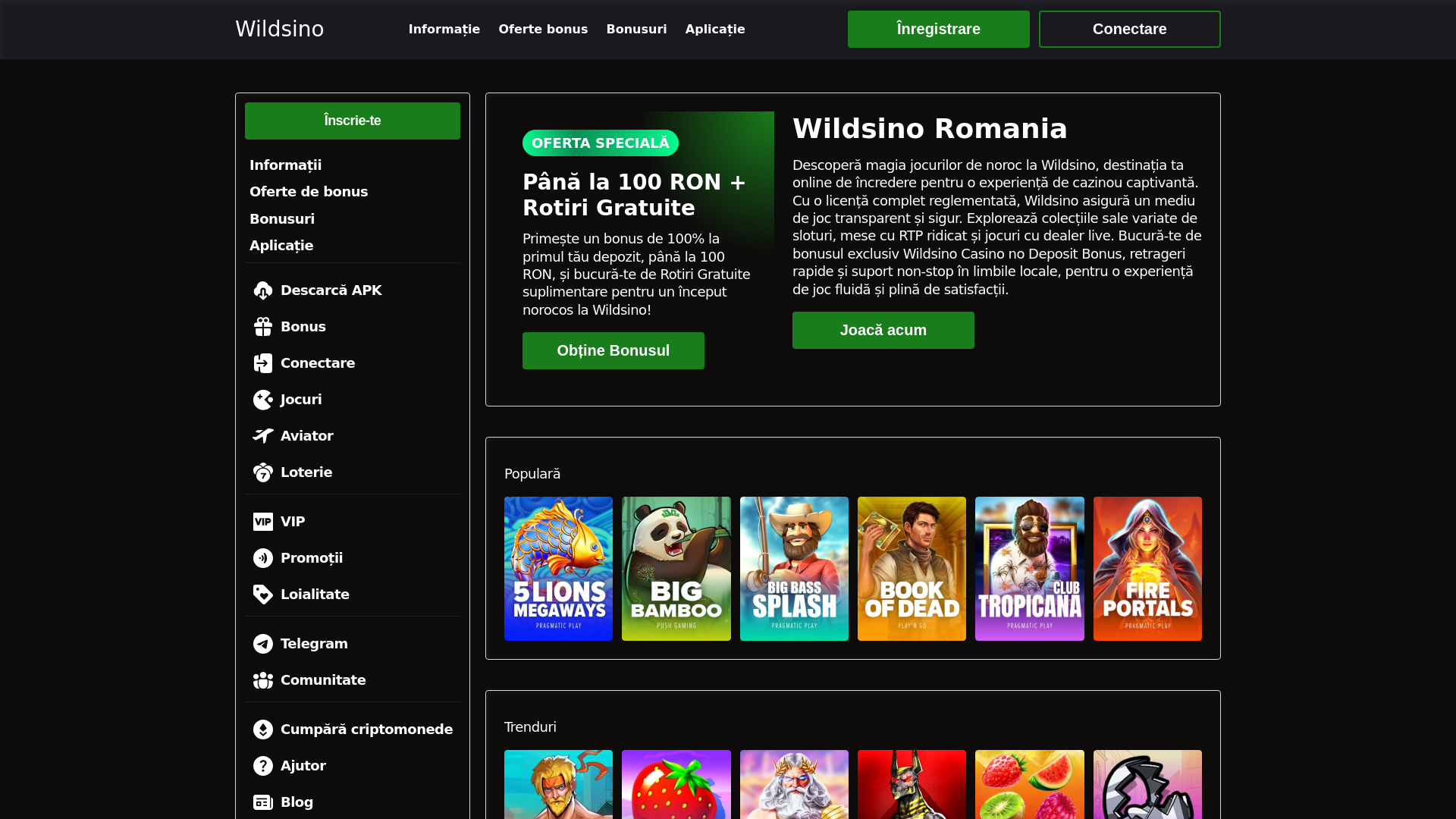Image resolution: width=1456 pixels, height=819 pixels.
Task: Go to the Wildsino logo home link
Action: (x=280, y=29)
